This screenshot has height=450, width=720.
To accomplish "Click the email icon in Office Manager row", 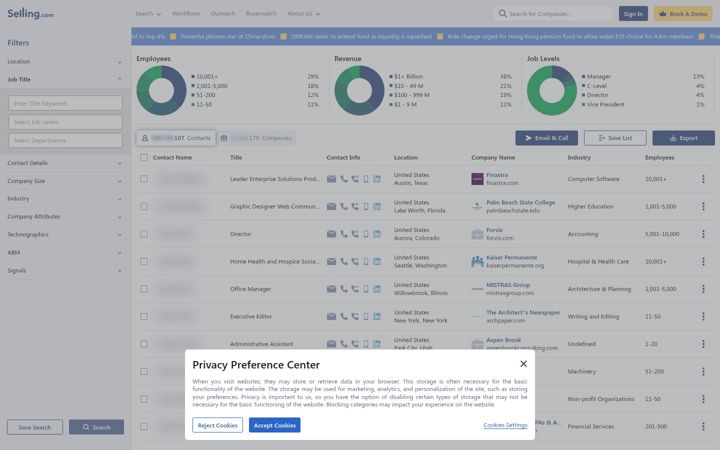I will pos(331,289).
